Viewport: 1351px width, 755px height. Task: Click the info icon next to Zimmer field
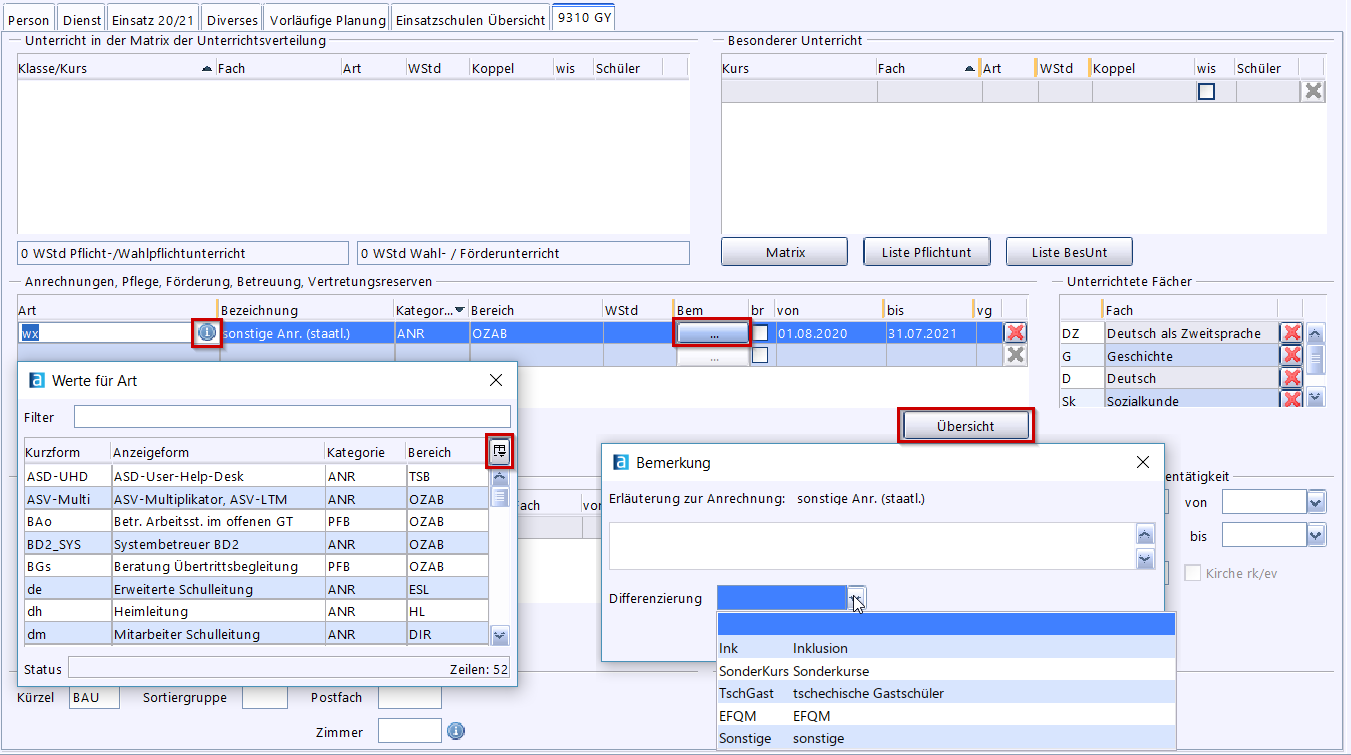click(x=456, y=732)
